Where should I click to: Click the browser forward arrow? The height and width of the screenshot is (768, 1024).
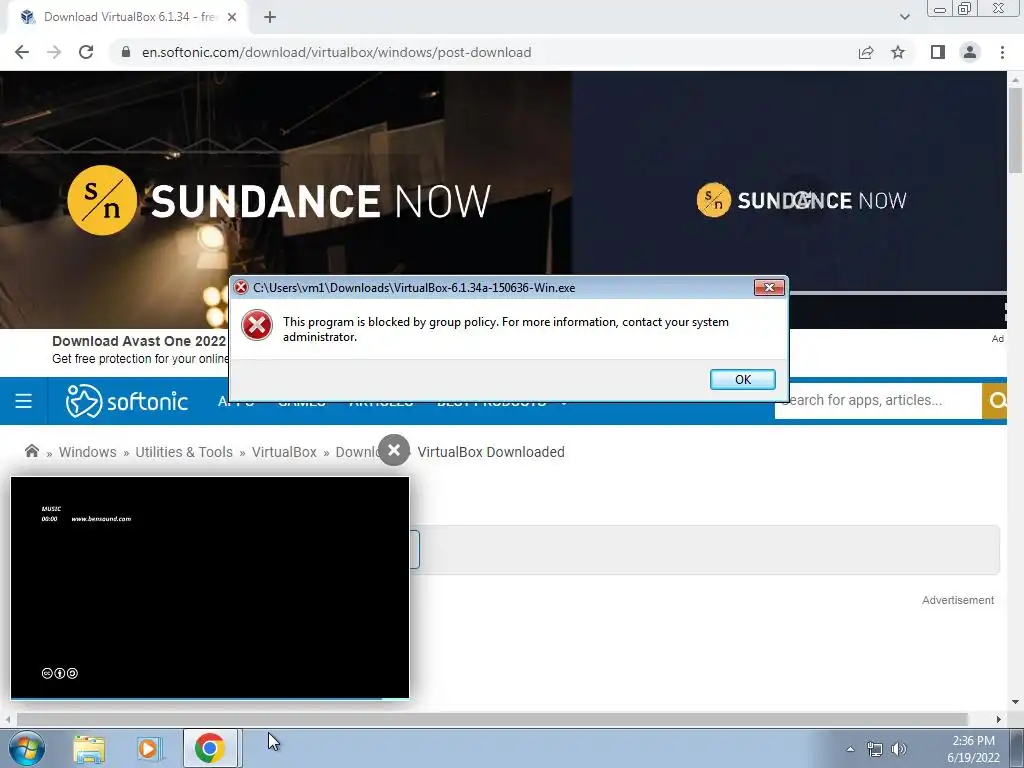[54, 52]
